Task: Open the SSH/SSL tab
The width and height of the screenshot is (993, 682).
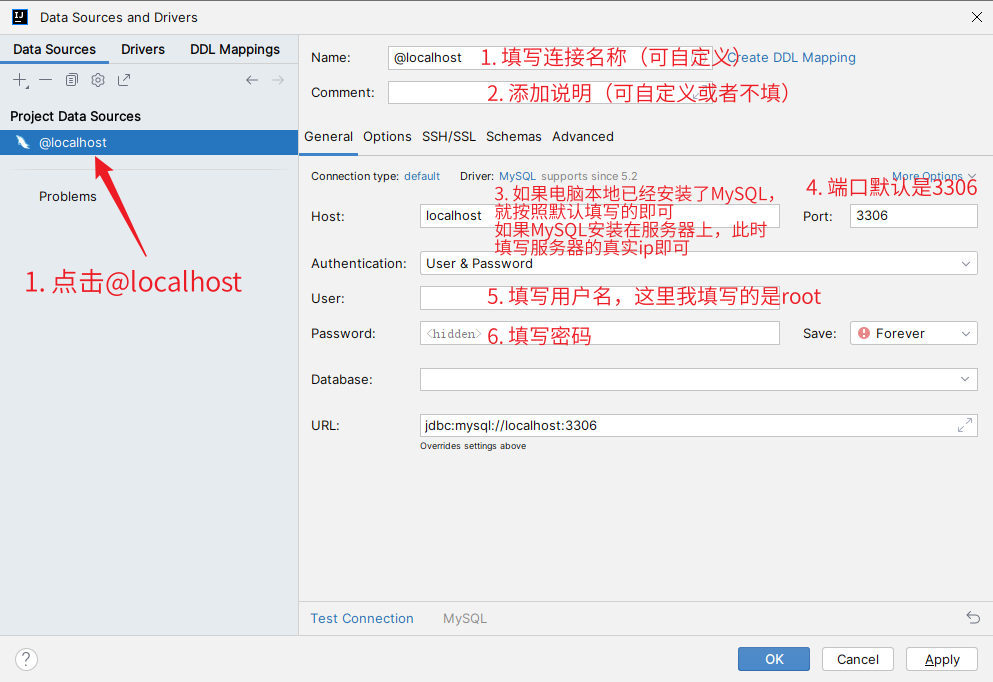Action: click(x=449, y=136)
